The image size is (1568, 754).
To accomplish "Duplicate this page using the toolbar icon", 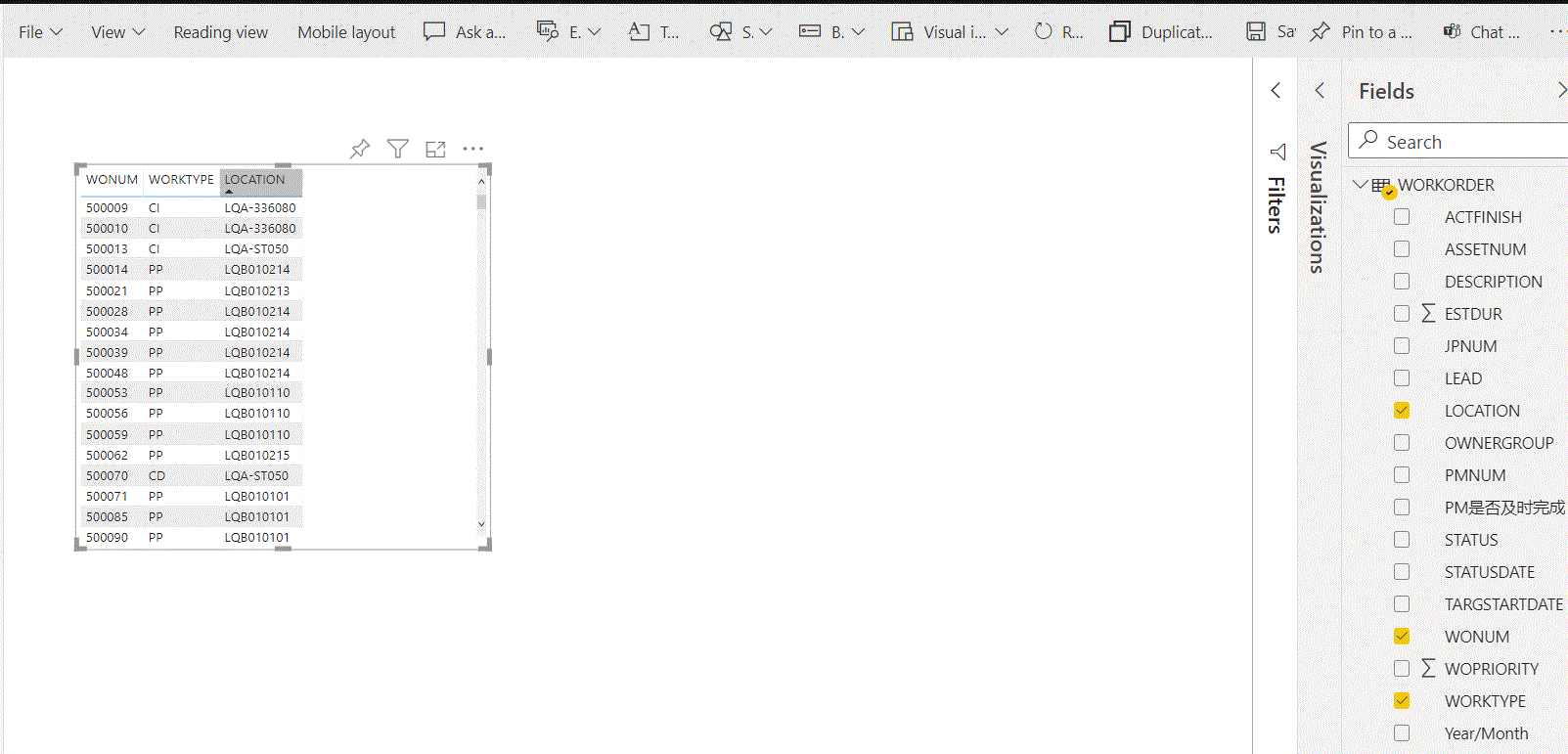I will (1120, 31).
